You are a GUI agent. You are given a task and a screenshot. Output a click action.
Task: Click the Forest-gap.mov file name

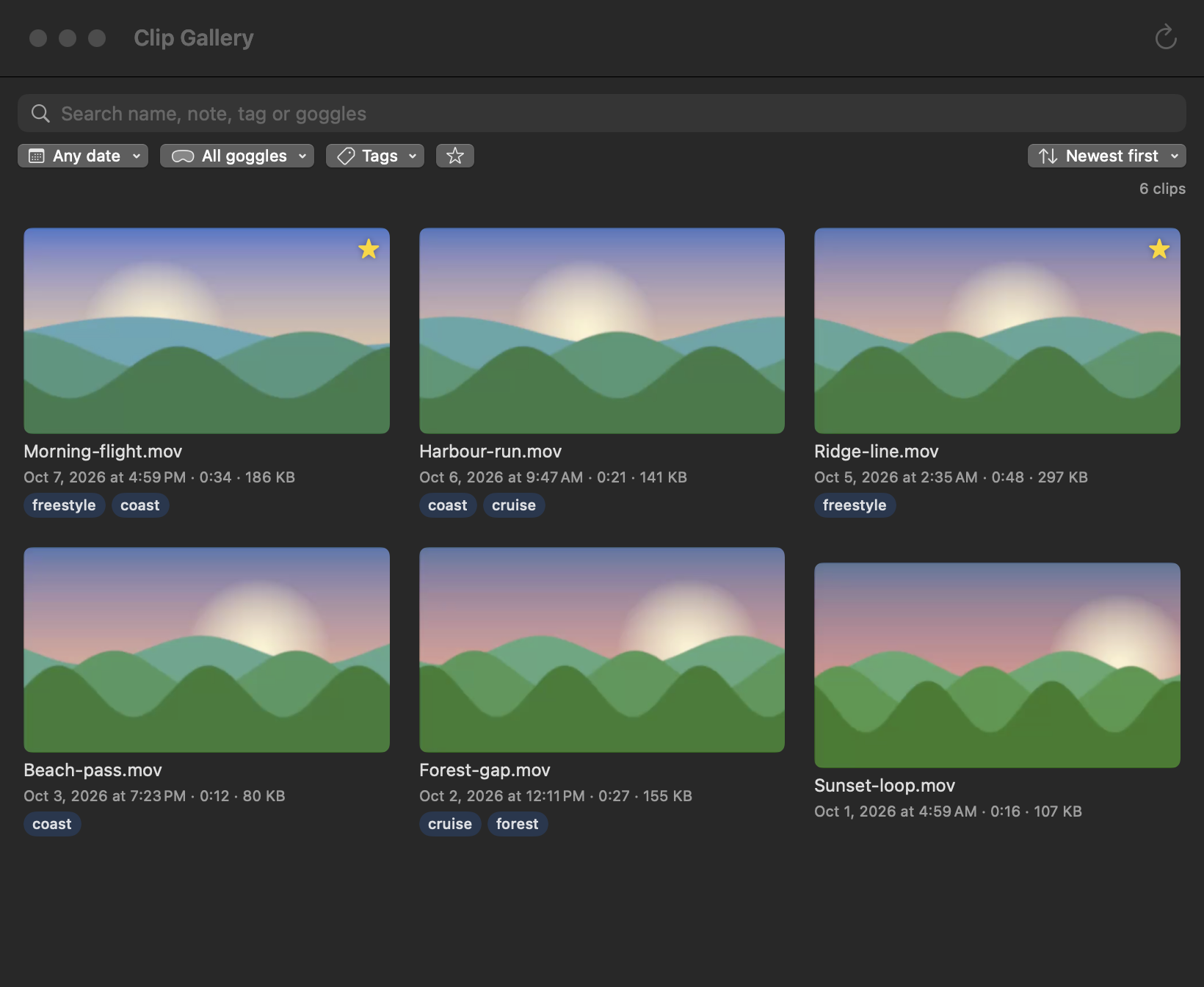click(x=485, y=770)
